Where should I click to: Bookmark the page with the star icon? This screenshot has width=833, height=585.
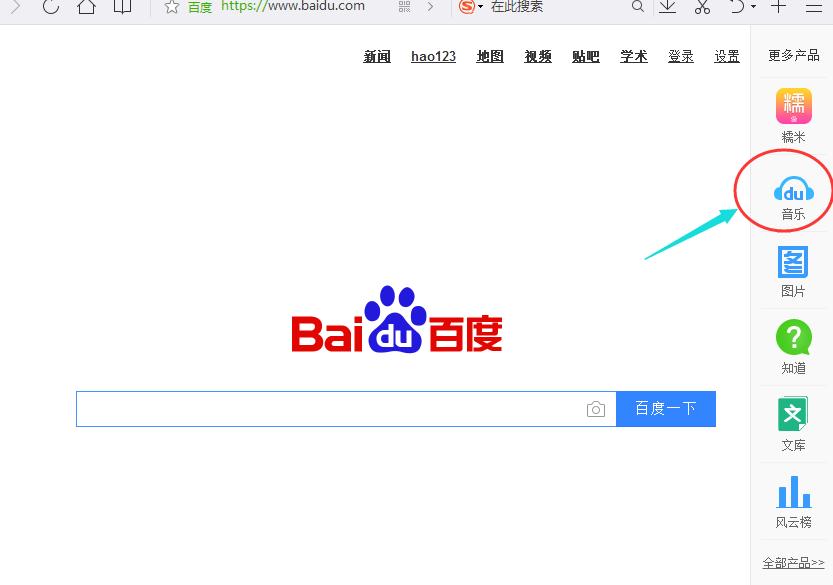coord(172,6)
